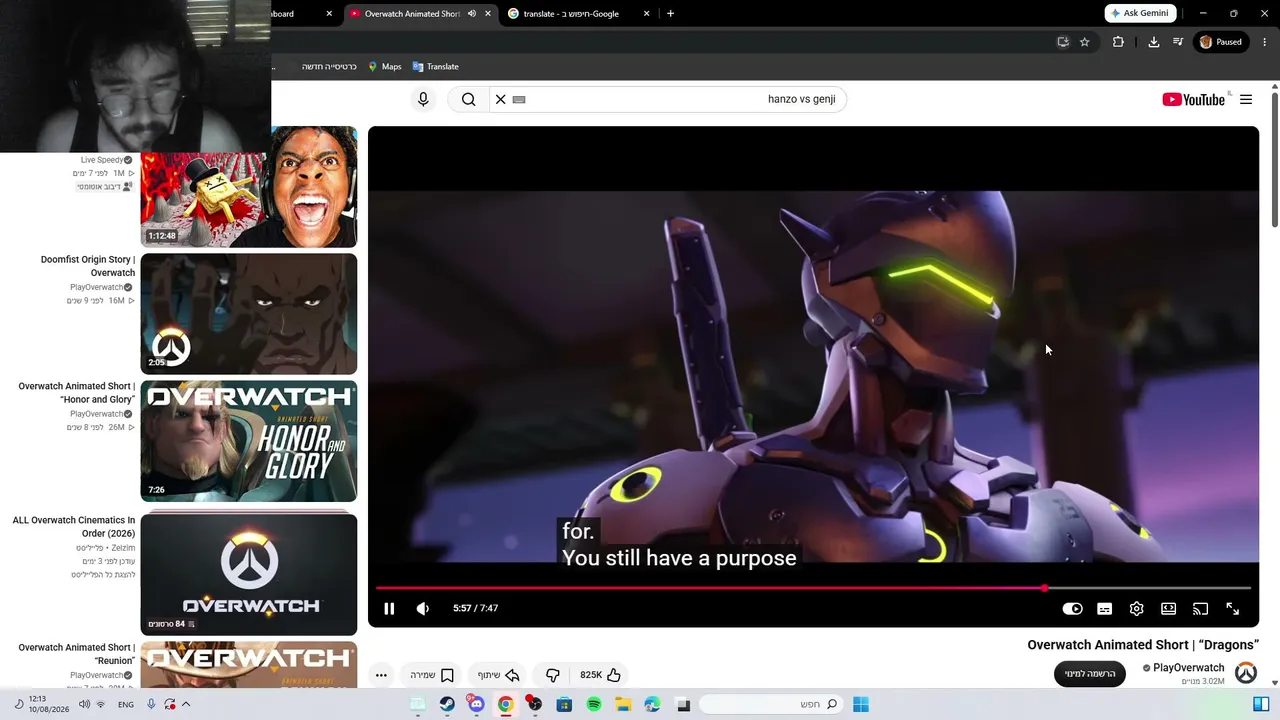
Task: Open the Translate bookmark
Action: point(435,67)
